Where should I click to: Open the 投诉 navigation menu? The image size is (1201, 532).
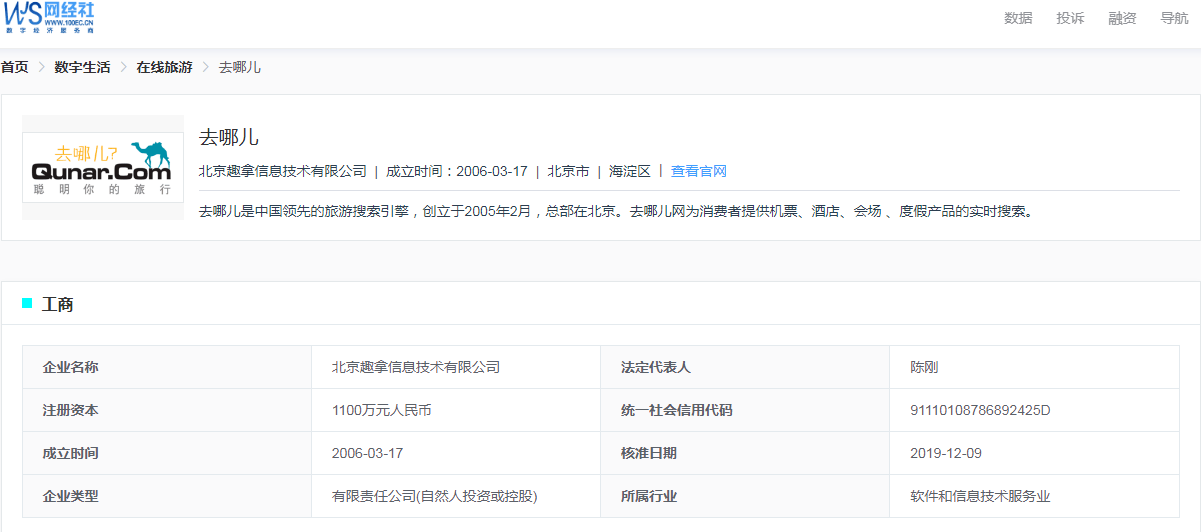pos(1070,18)
